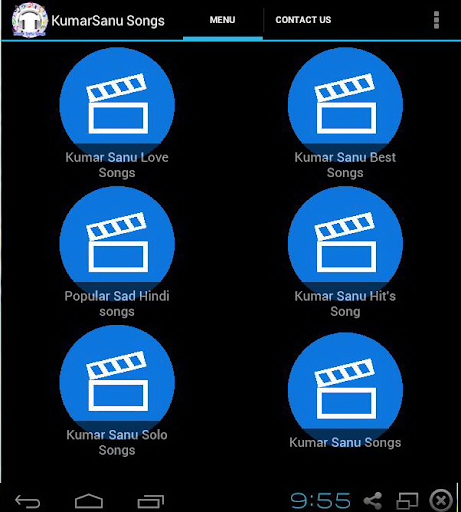The height and width of the screenshot is (512, 461).
Task: Tap the window resize icon in system bar
Action: point(407,500)
